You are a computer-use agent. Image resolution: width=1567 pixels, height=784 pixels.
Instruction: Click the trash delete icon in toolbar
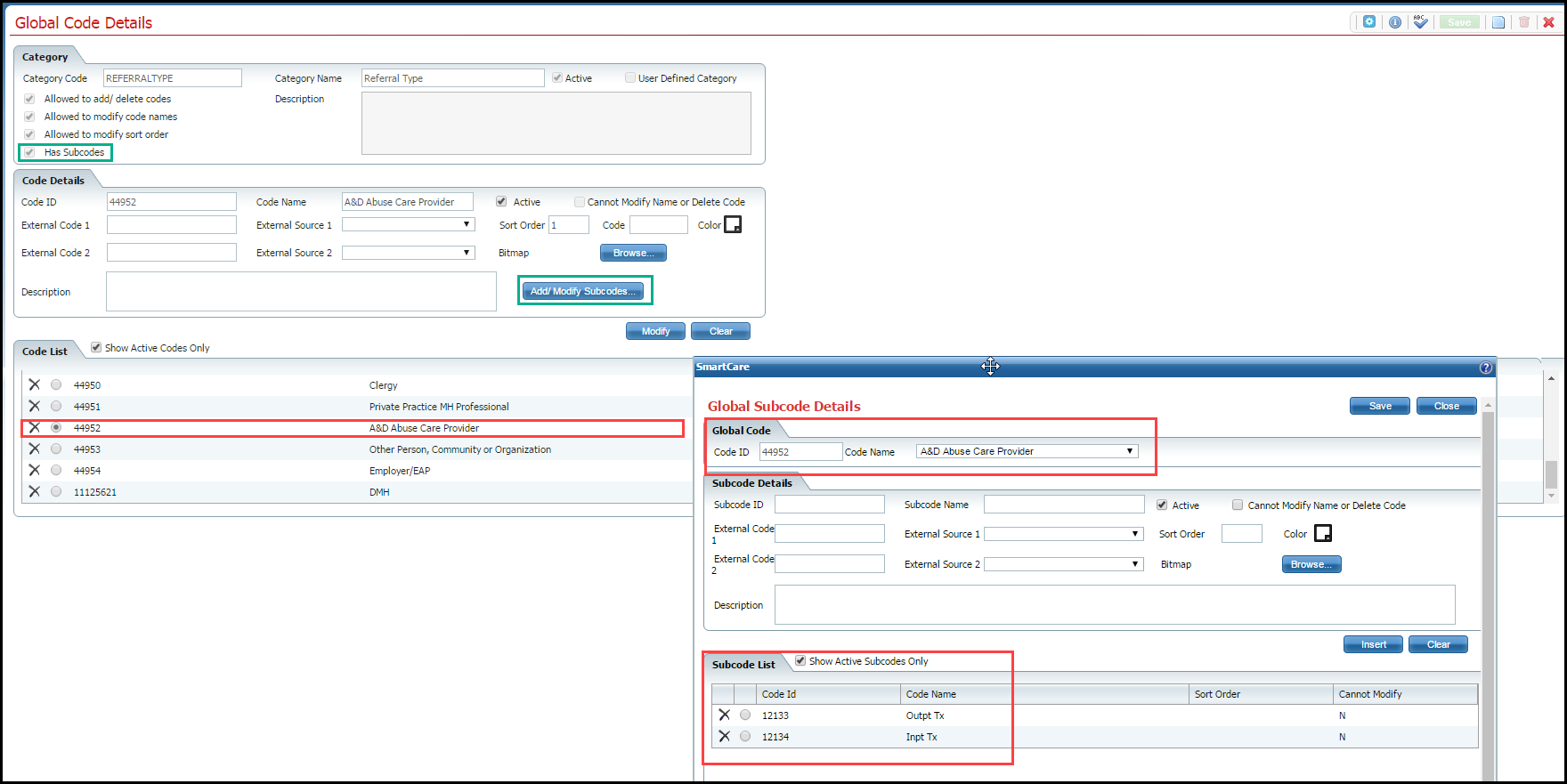point(1524,22)
